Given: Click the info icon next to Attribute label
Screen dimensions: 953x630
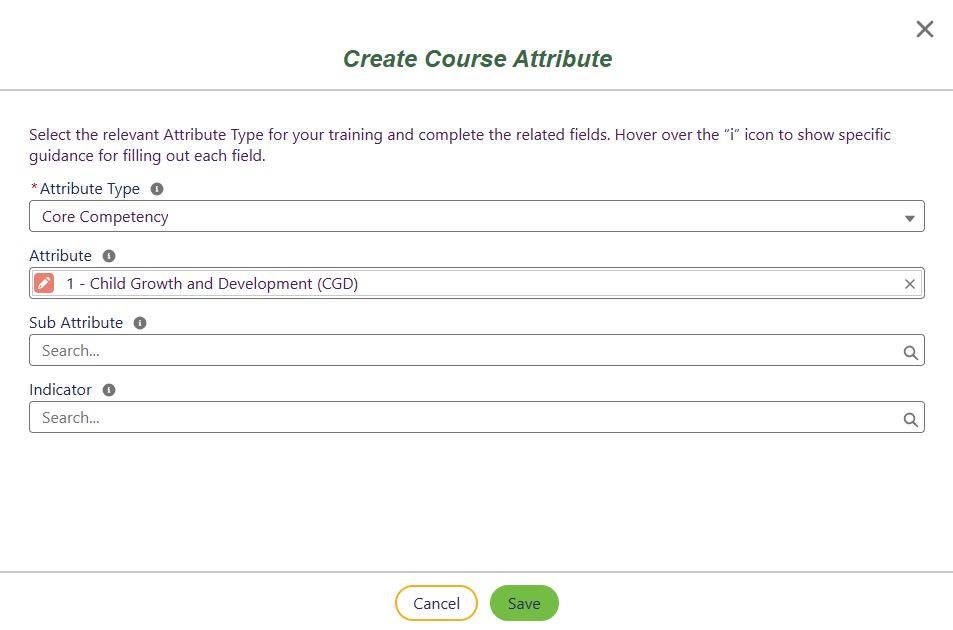Looking at the screenshot, I should click(x=109, y=256).
